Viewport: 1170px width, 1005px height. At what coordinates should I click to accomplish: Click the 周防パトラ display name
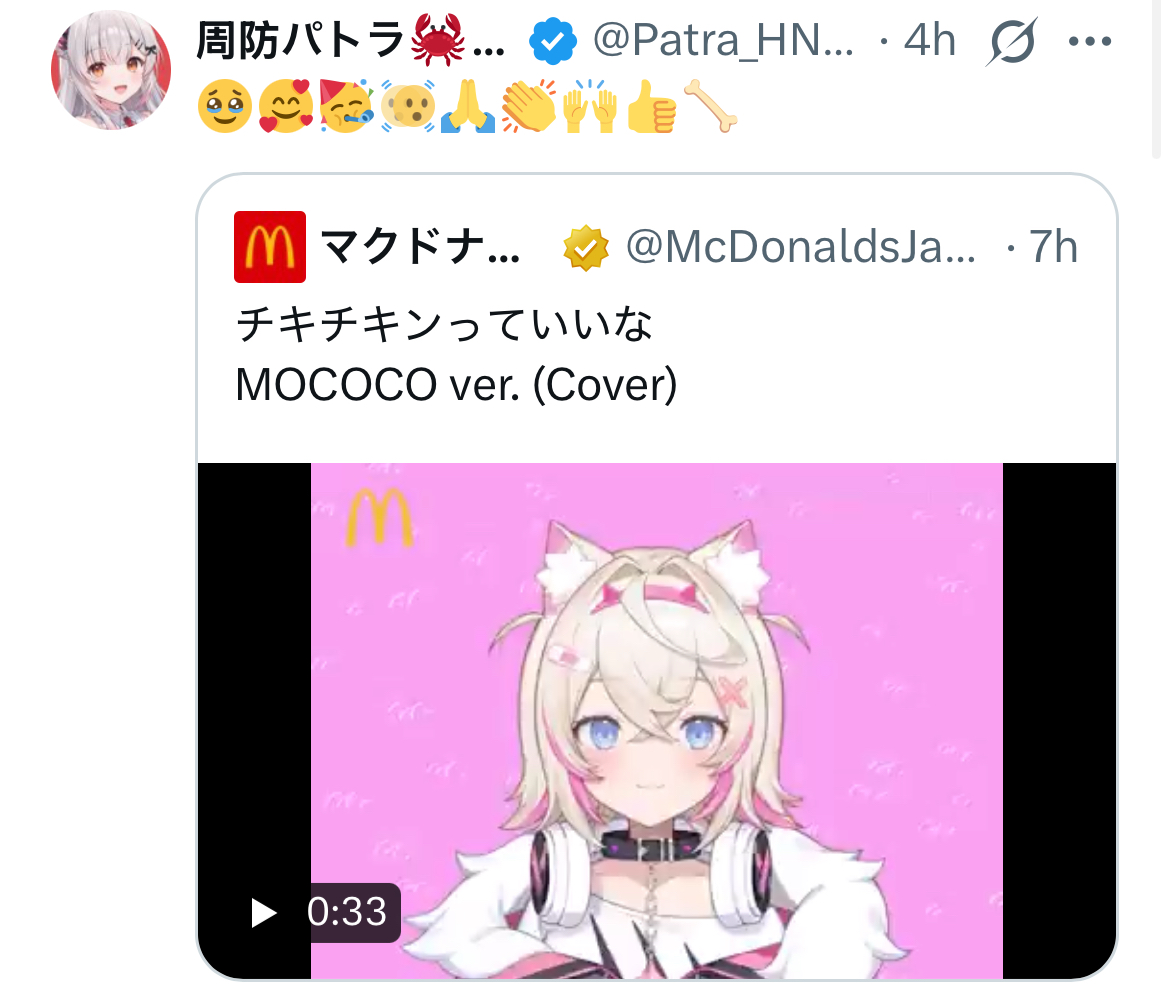pyautogui.click(x=350, y=40)
